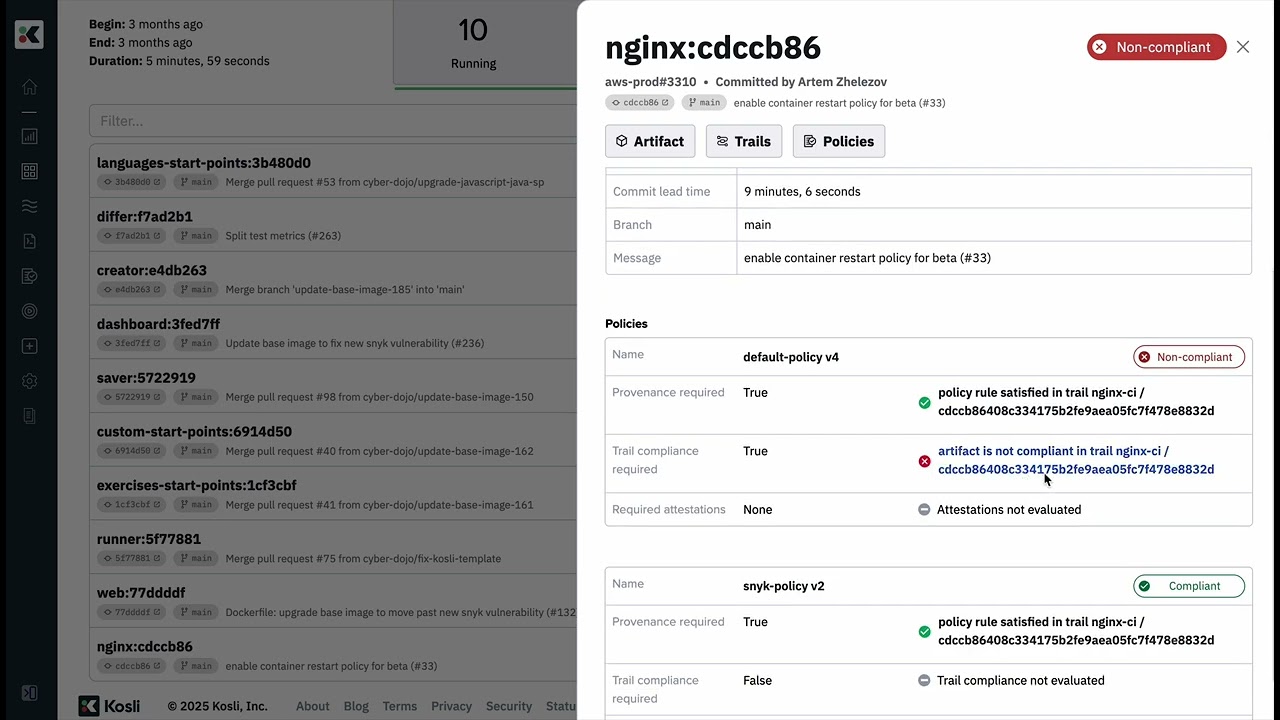
Task: Open the circular target icon in the sidebar
Action: click(x=29, y=311)
